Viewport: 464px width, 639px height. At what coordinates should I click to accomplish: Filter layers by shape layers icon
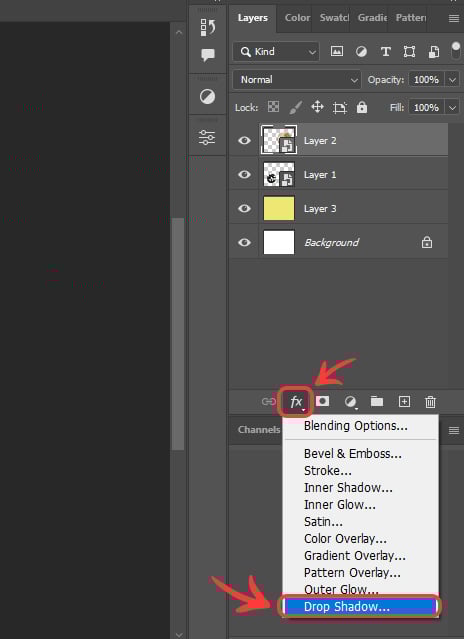[x=409, y=52]
